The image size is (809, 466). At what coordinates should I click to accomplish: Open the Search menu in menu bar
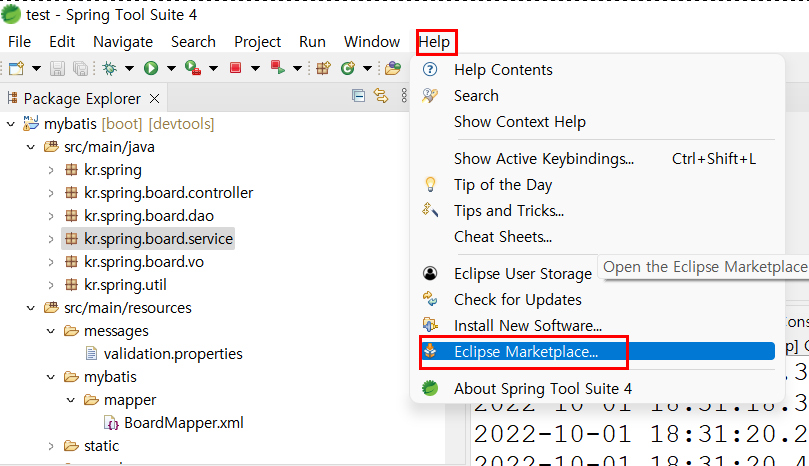pyautogui.click(x=193, y=42)
